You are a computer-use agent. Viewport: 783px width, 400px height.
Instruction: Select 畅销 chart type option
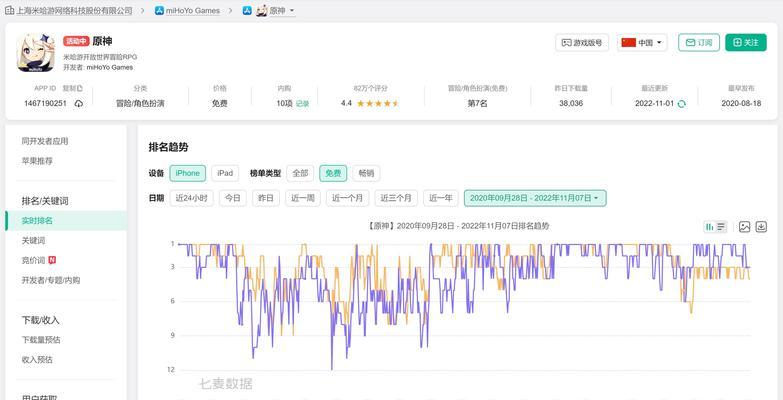[366, 173]
